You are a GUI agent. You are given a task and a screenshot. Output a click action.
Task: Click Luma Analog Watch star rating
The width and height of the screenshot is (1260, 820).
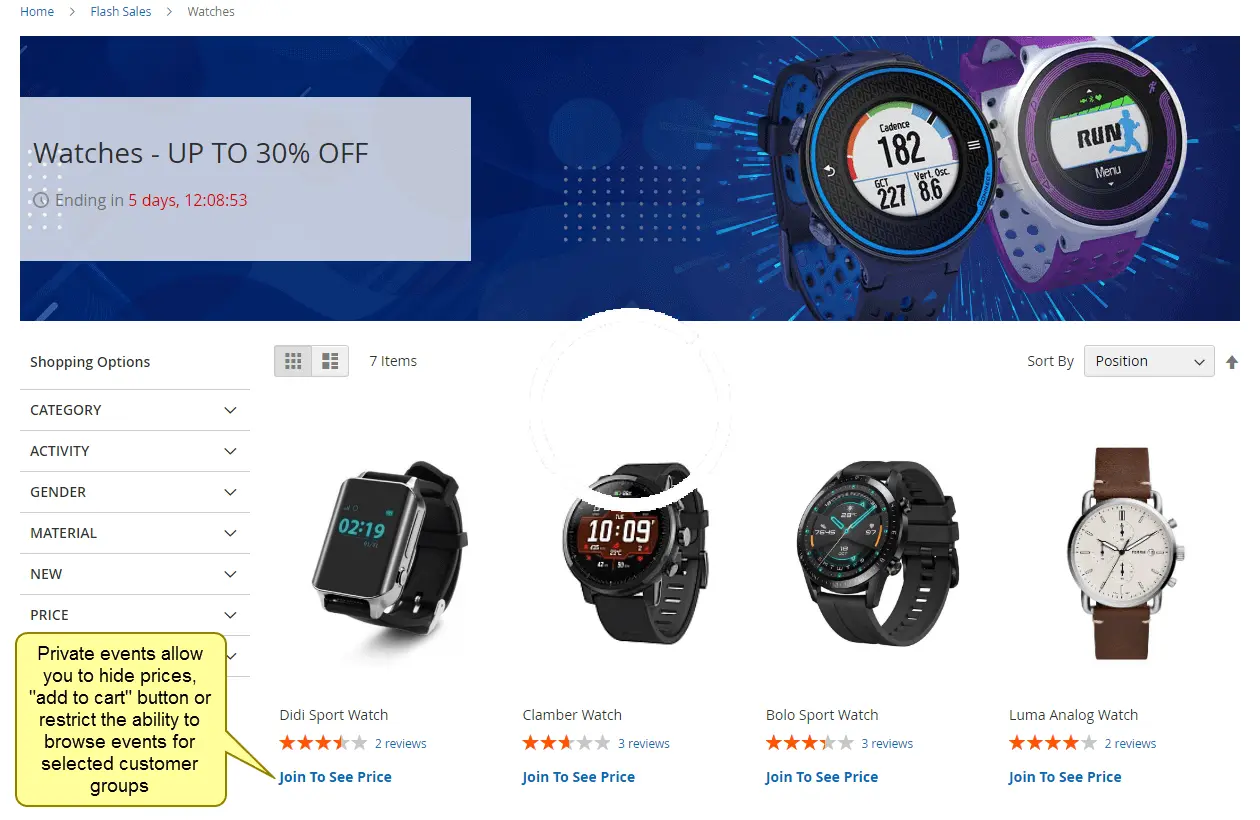tap(1053, 743)
